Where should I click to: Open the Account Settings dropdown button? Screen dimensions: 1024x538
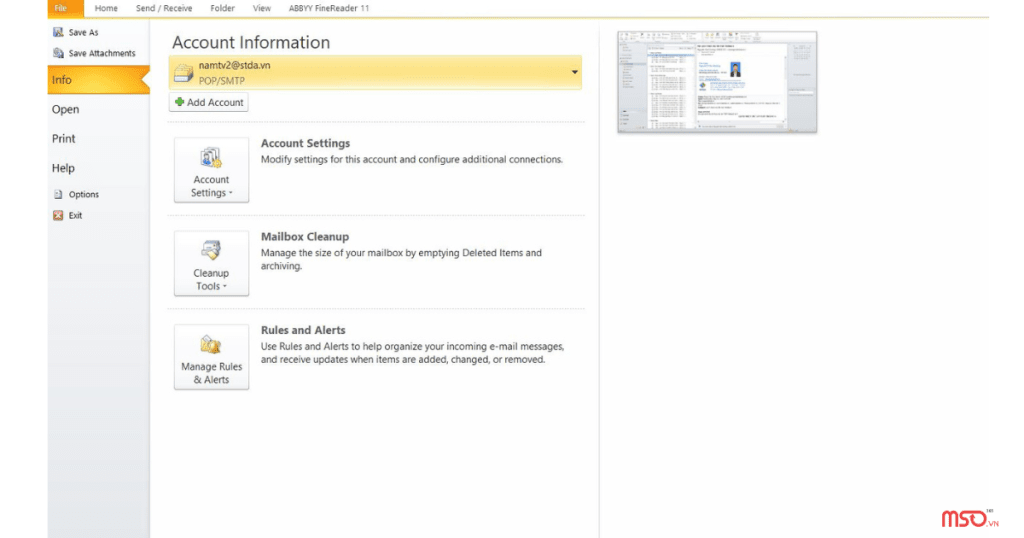point(211,170)
